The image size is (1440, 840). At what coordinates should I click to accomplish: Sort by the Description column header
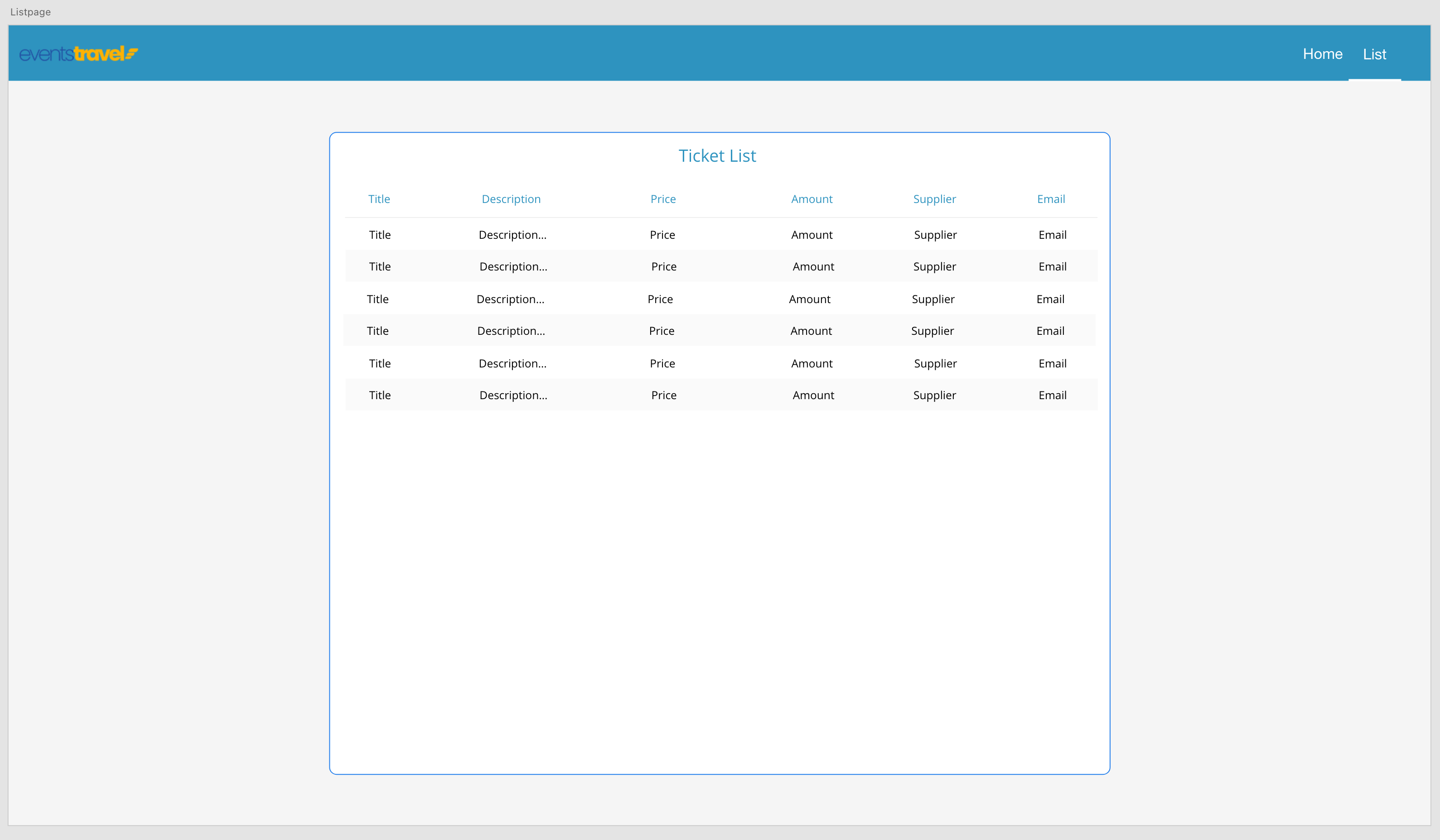point(511,199)
